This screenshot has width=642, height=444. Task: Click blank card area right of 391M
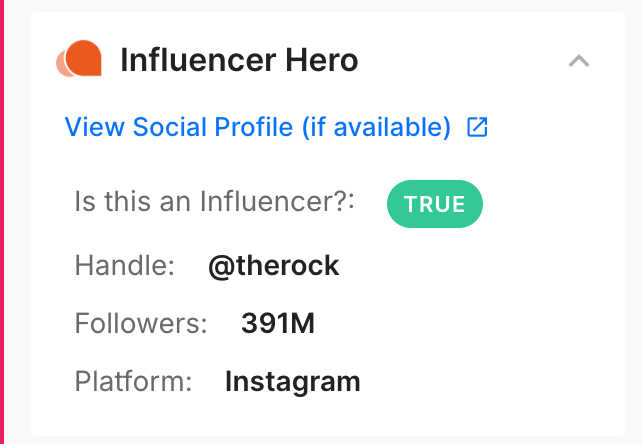[x=460, y=324]
